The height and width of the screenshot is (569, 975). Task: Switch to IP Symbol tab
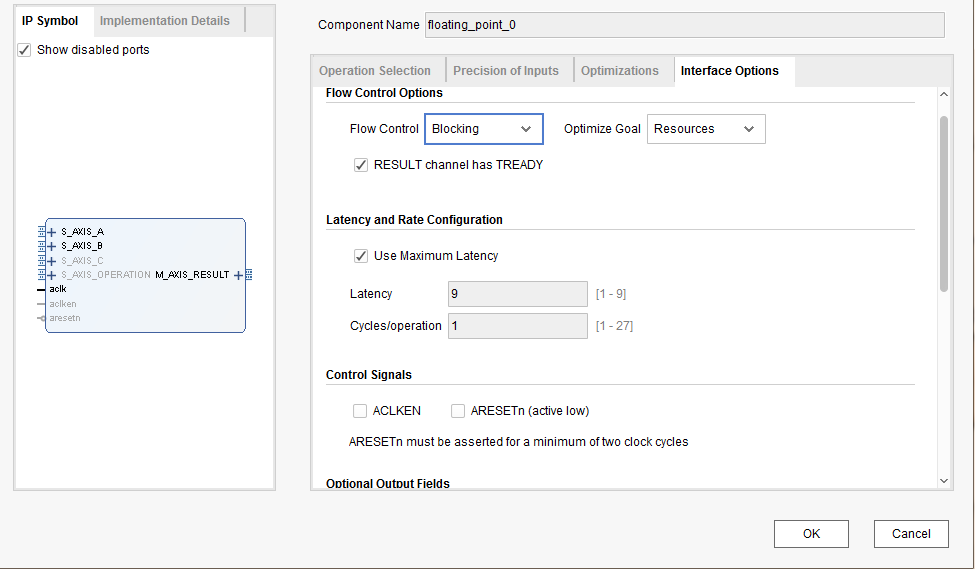[50, 21]
